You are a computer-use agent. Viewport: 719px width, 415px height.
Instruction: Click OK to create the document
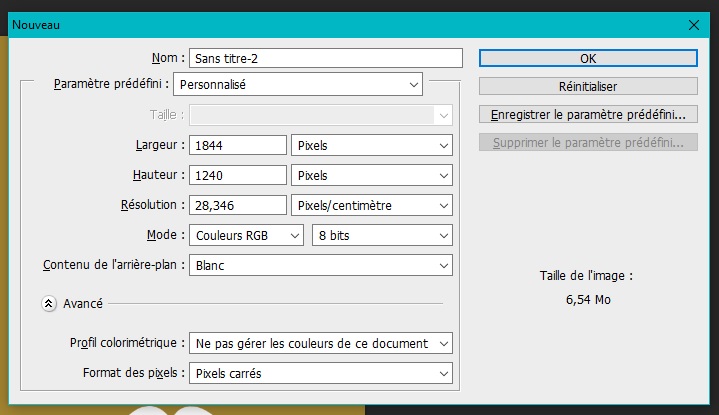click(588, 58)
